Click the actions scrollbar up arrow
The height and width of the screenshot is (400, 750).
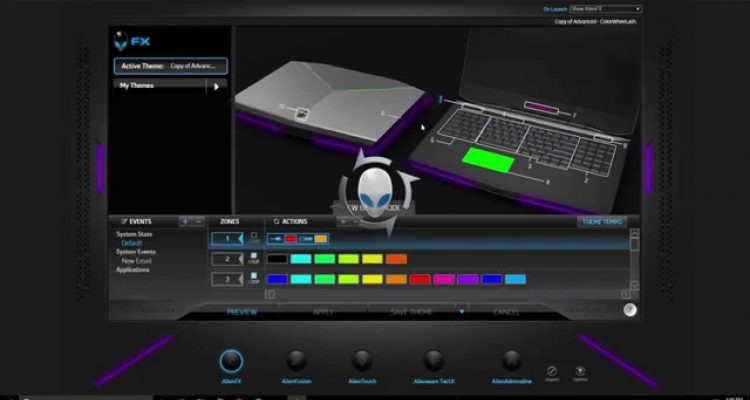635,233
